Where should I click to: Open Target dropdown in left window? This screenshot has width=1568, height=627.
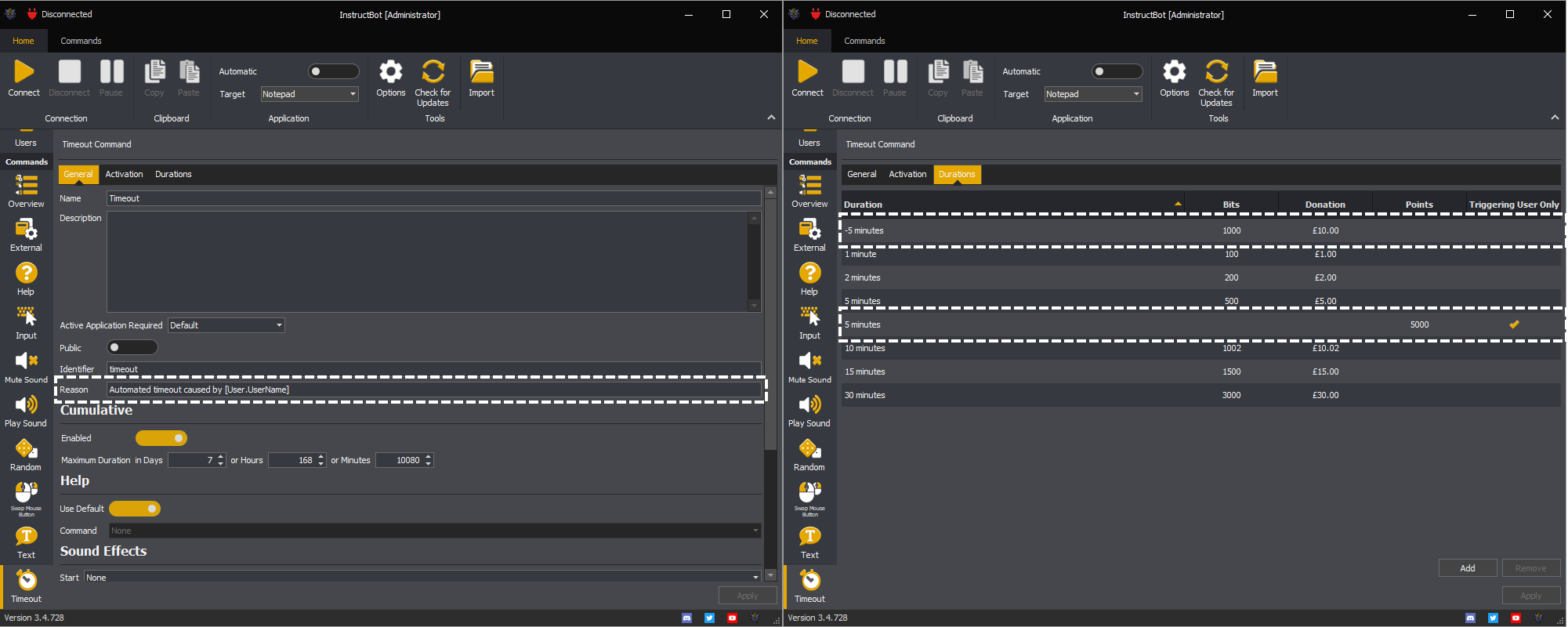[x=310, y=94]
